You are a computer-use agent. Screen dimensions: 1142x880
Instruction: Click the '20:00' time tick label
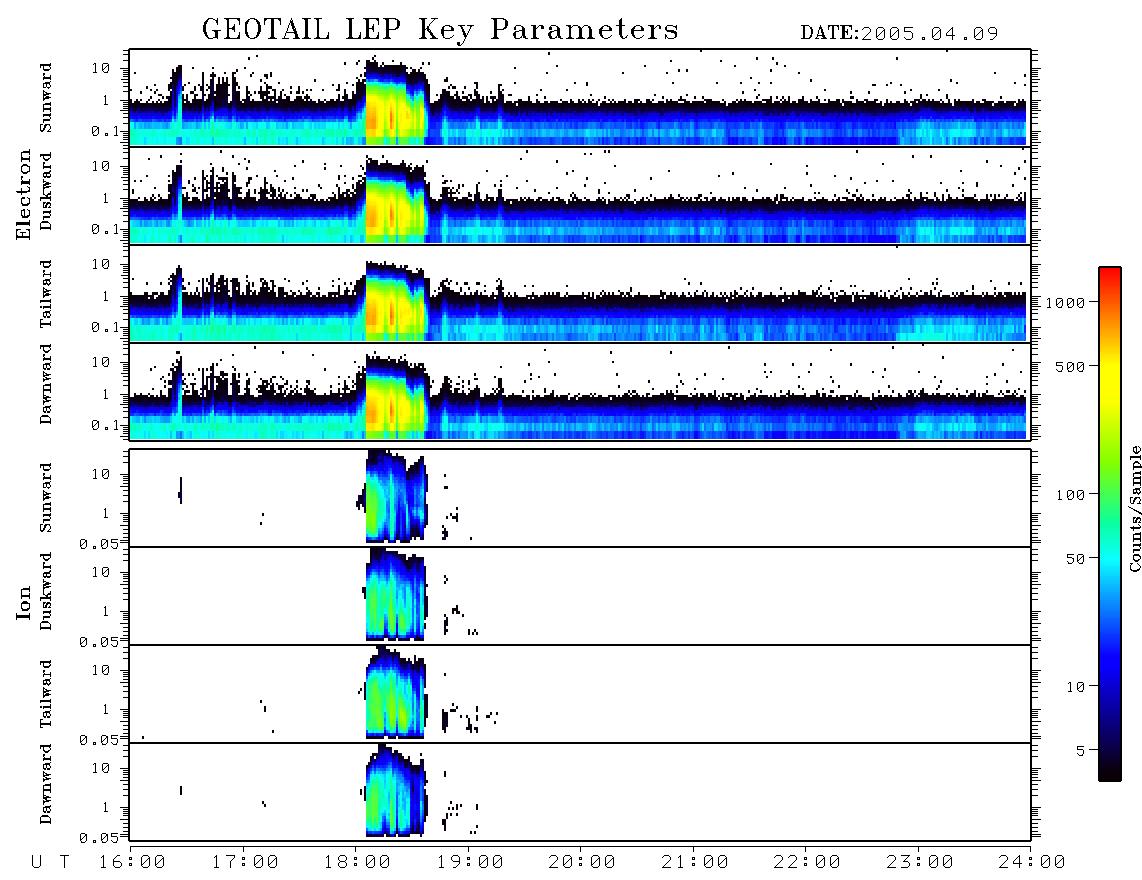point(582,863)
